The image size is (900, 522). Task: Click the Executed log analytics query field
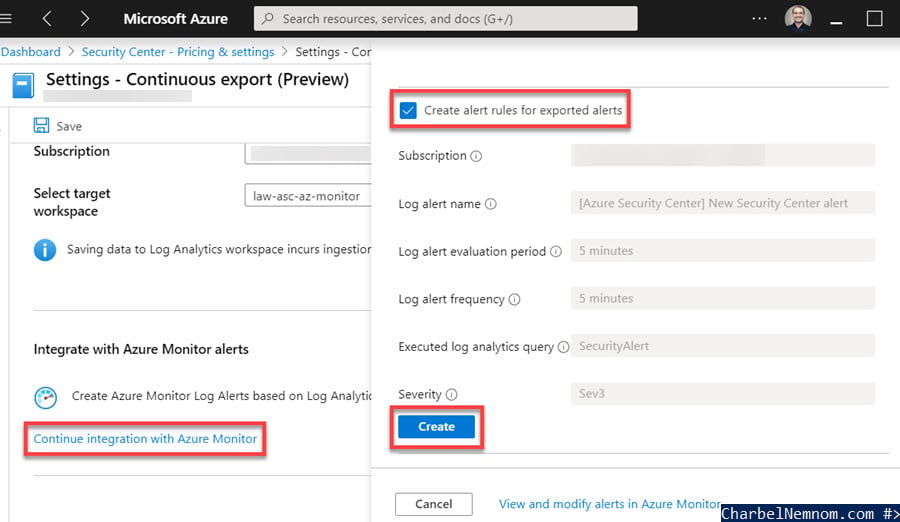tap(723, 346)
